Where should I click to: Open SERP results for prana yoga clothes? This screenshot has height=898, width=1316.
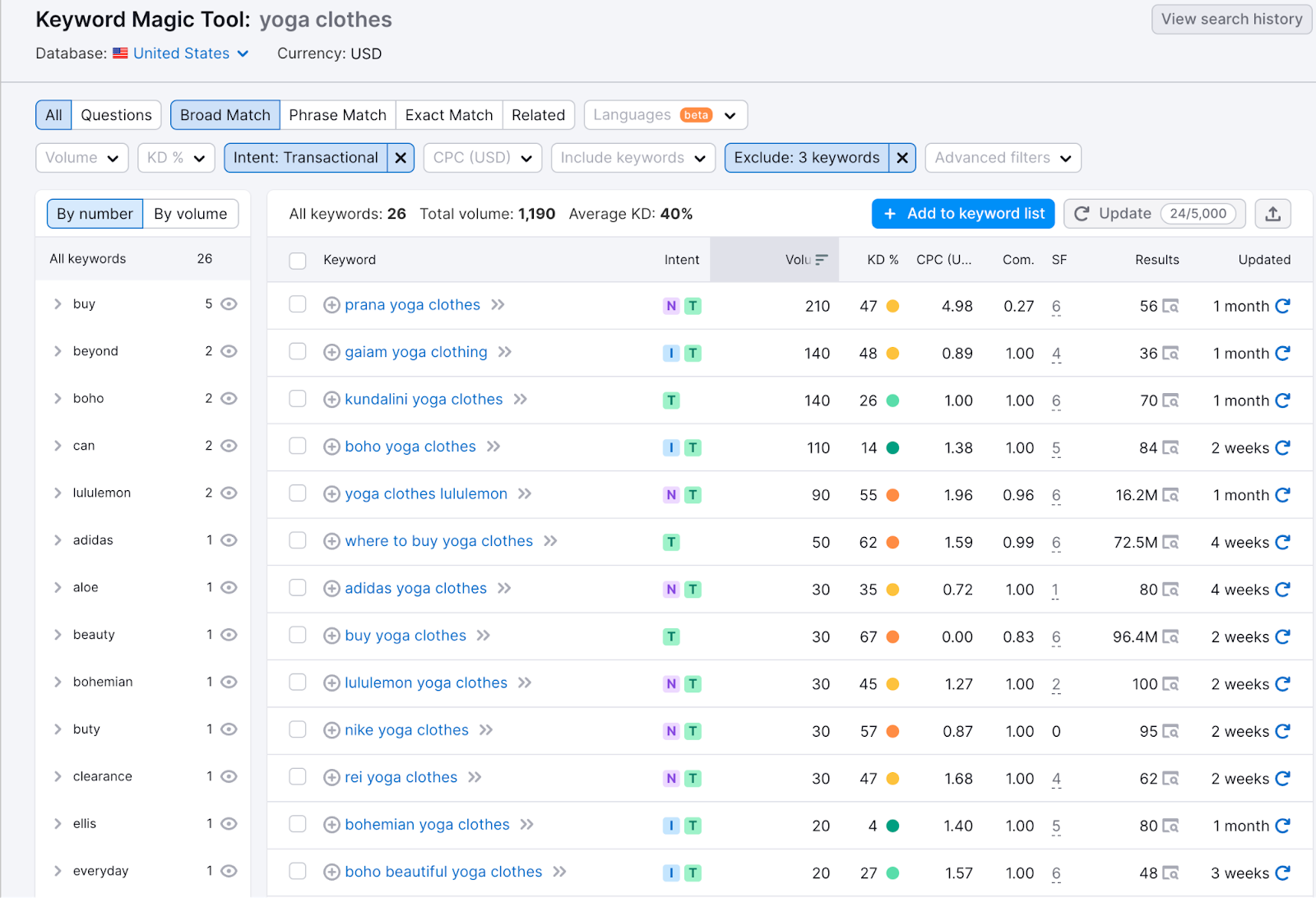[1170, 306]
